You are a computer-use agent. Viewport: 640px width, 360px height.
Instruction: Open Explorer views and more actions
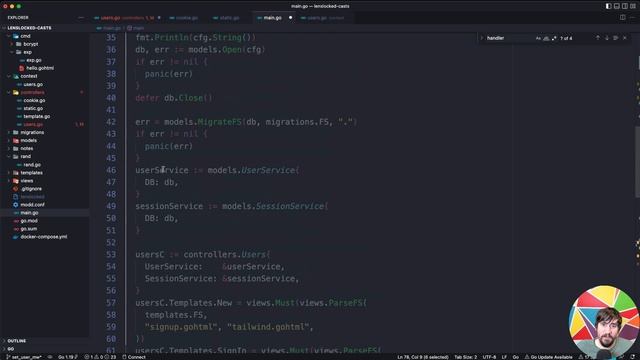[x=80, y=18]
